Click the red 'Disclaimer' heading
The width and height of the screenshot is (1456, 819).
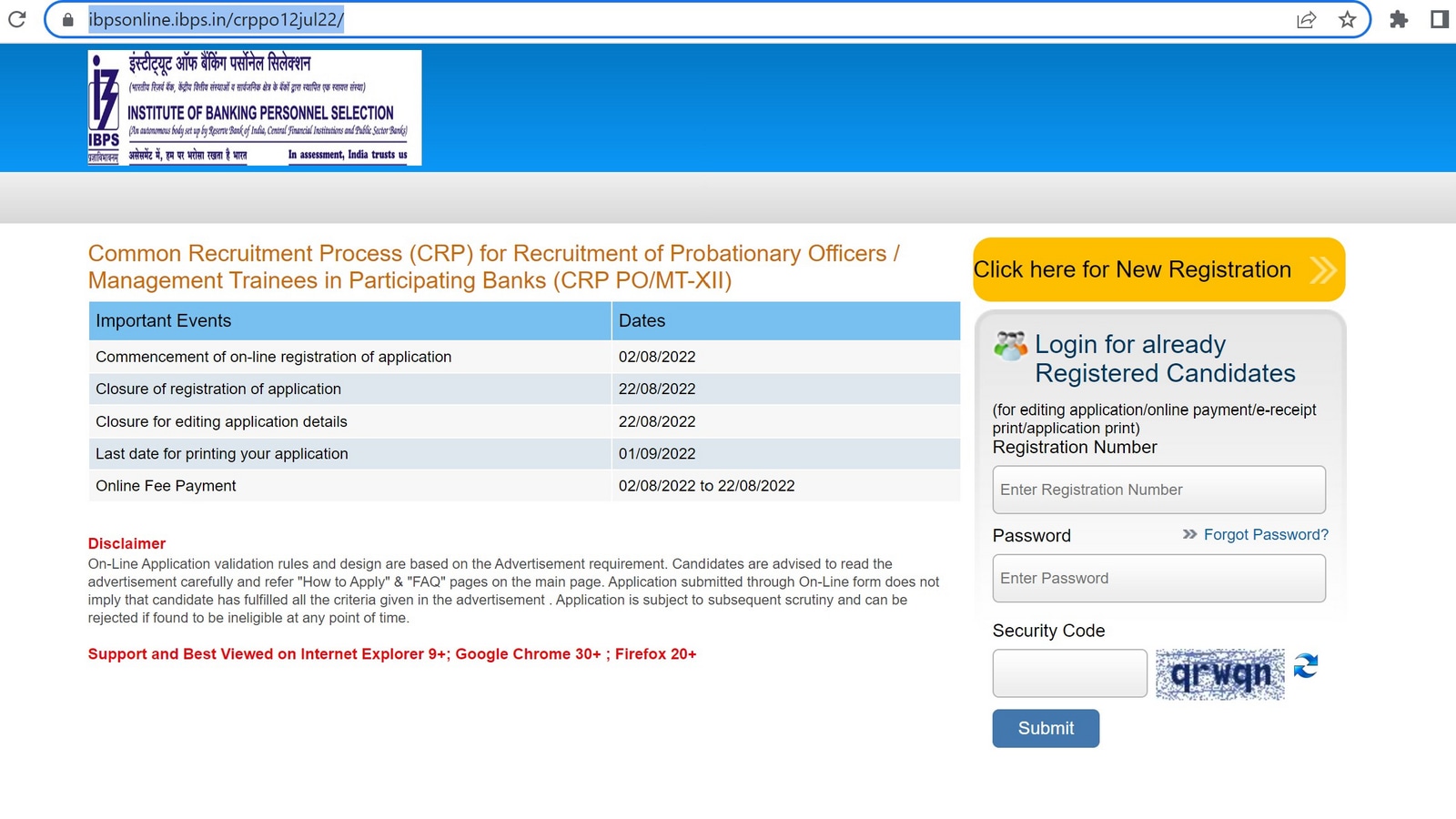126,543
